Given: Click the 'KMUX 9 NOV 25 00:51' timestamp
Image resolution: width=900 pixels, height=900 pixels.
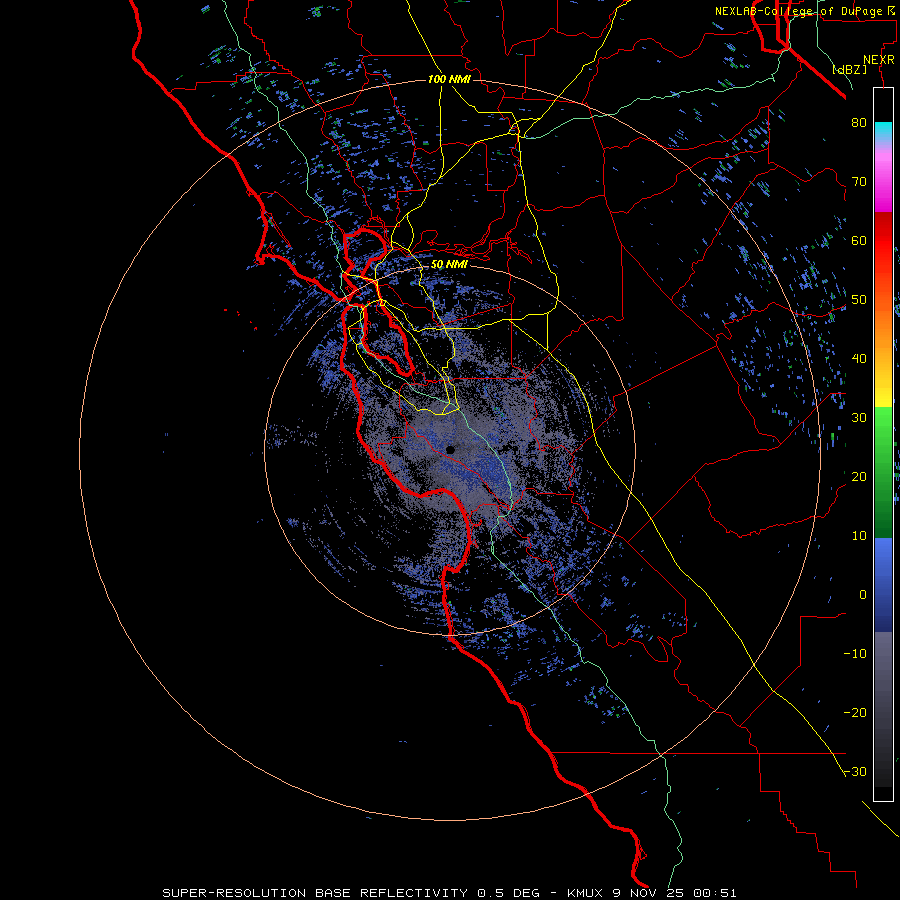Looking at the screenshot, I should (651, 893).
